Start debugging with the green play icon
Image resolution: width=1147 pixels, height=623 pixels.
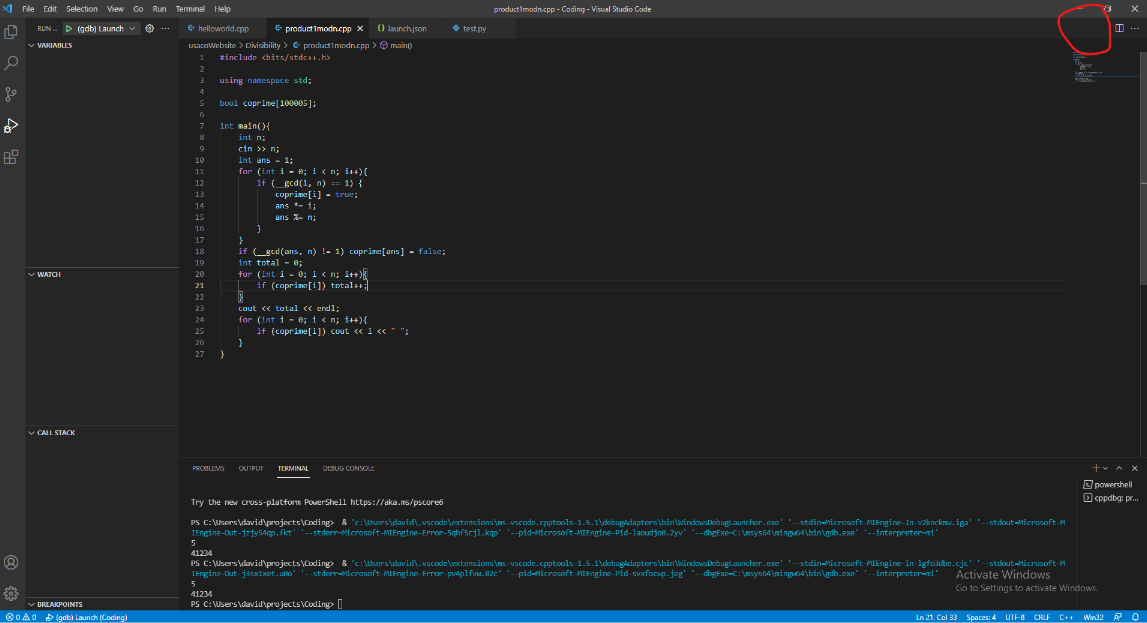tap(69, 29)
